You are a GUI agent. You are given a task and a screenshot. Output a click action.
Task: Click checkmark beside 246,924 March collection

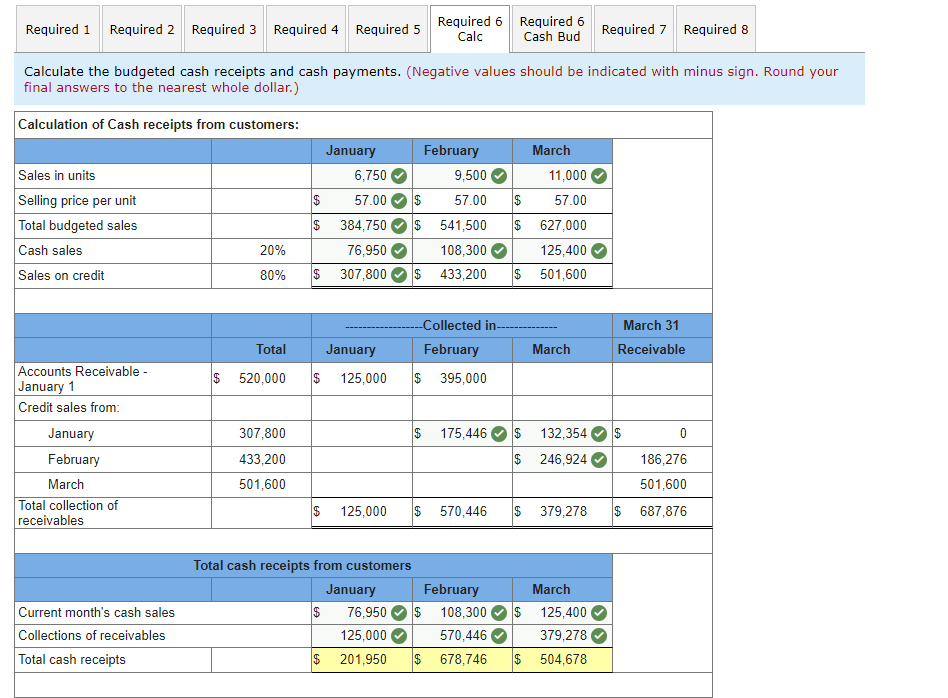pyautogui.click(x=599, y=460)
